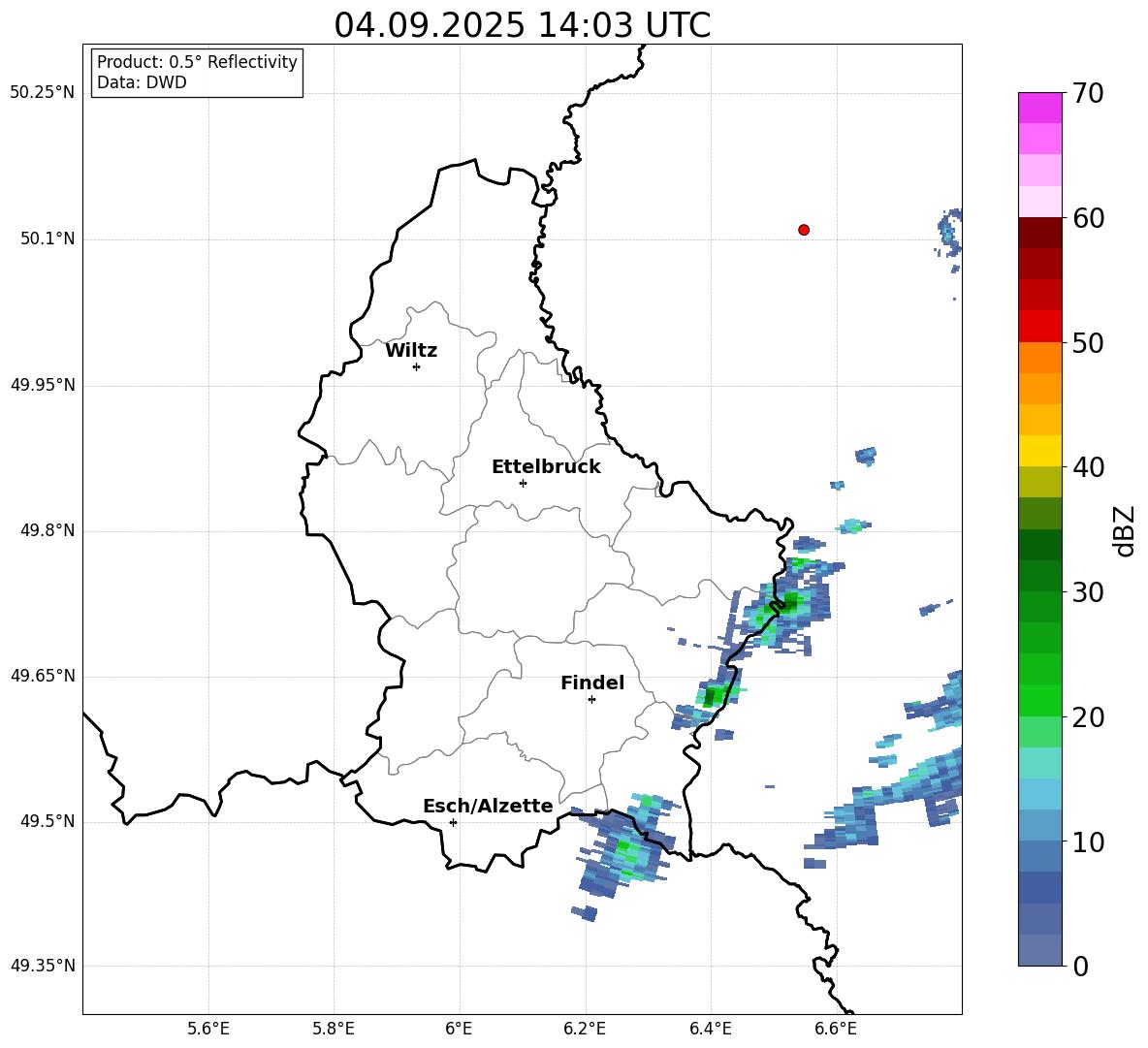Click the Wiltz station cross marker
Viewport: 1148px width, 1048px height.
[x=417, y=366]
